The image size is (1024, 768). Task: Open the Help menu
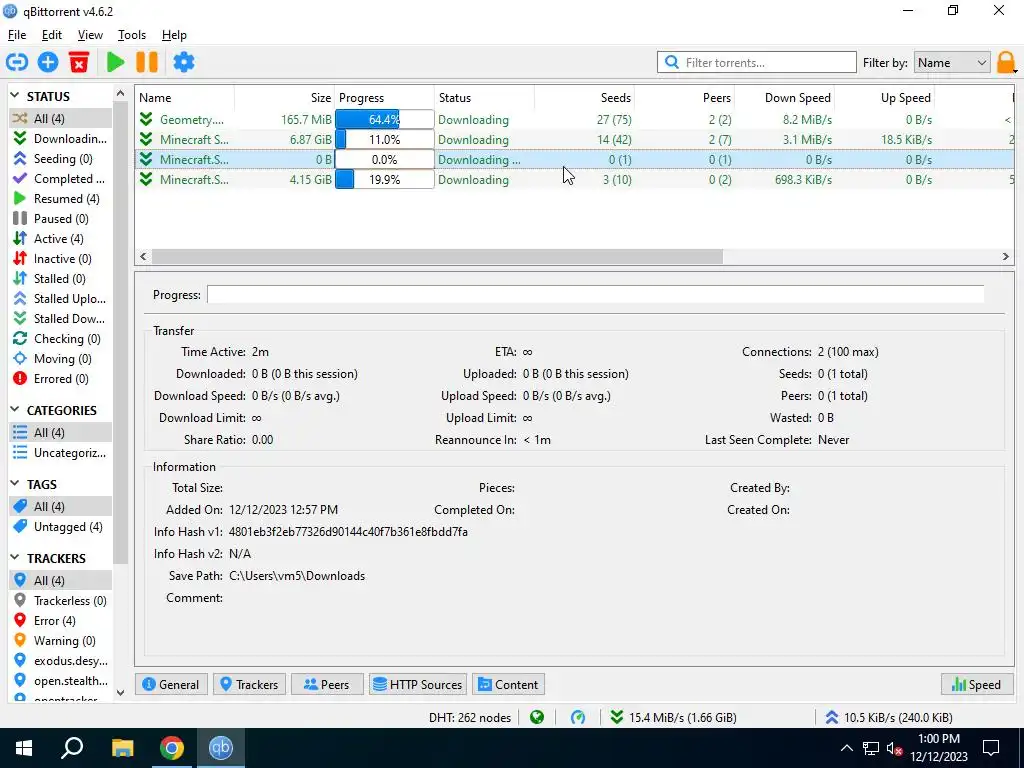(x=174, y=35)
